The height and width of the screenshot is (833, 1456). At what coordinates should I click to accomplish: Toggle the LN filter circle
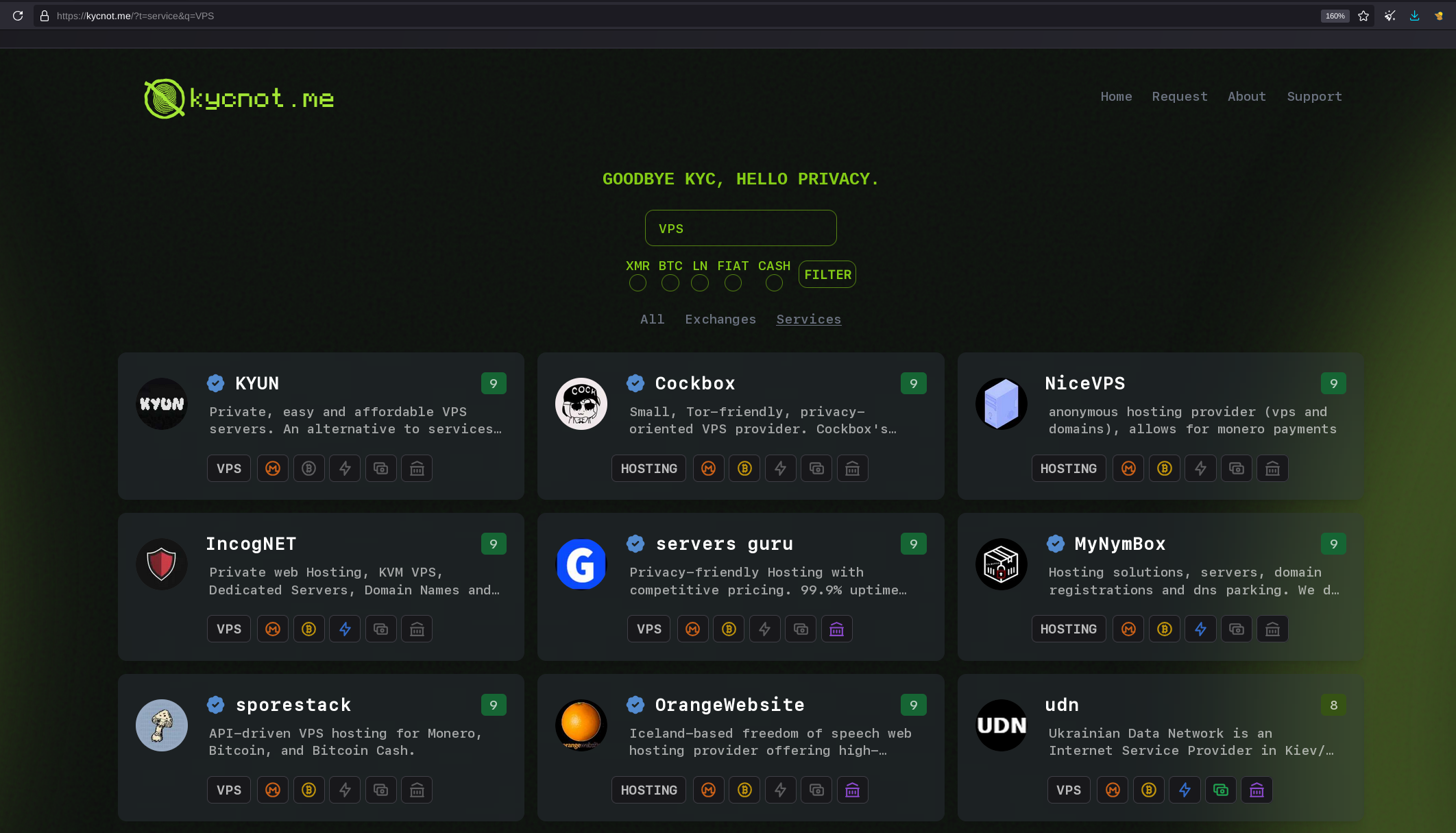click(x=700, y=282)
